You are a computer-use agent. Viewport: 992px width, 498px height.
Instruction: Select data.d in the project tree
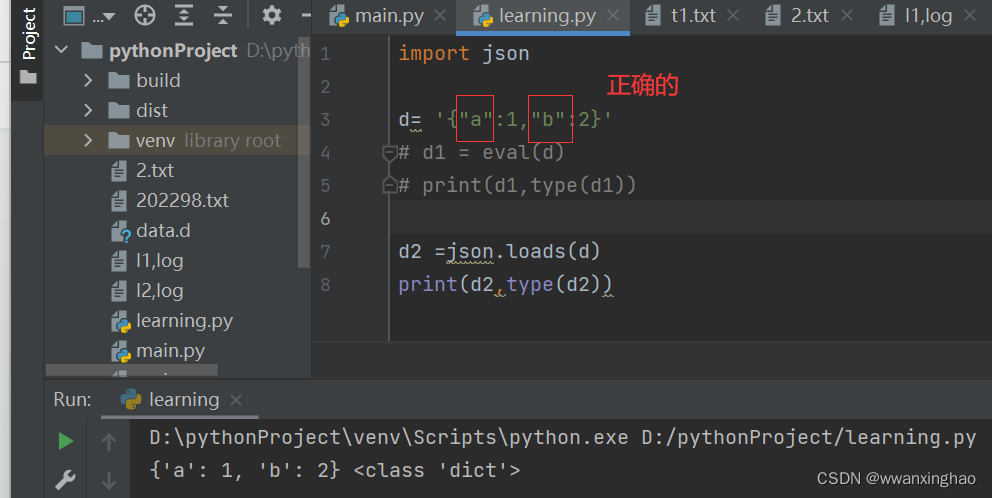coord(163,230)
